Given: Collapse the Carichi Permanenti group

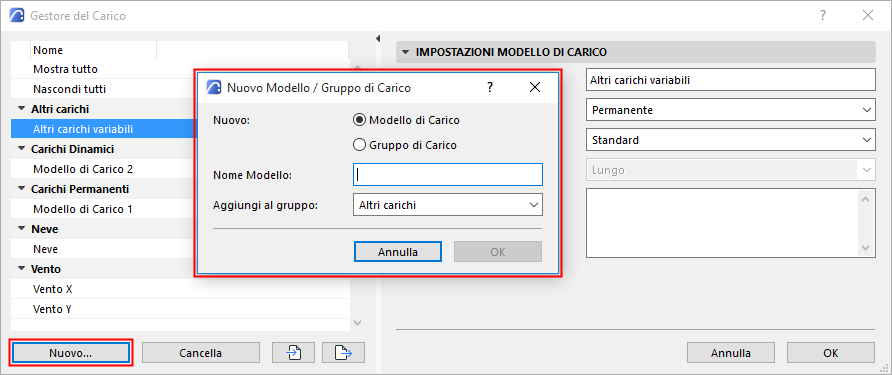Looking at the screenshot, I should (22, 189).
